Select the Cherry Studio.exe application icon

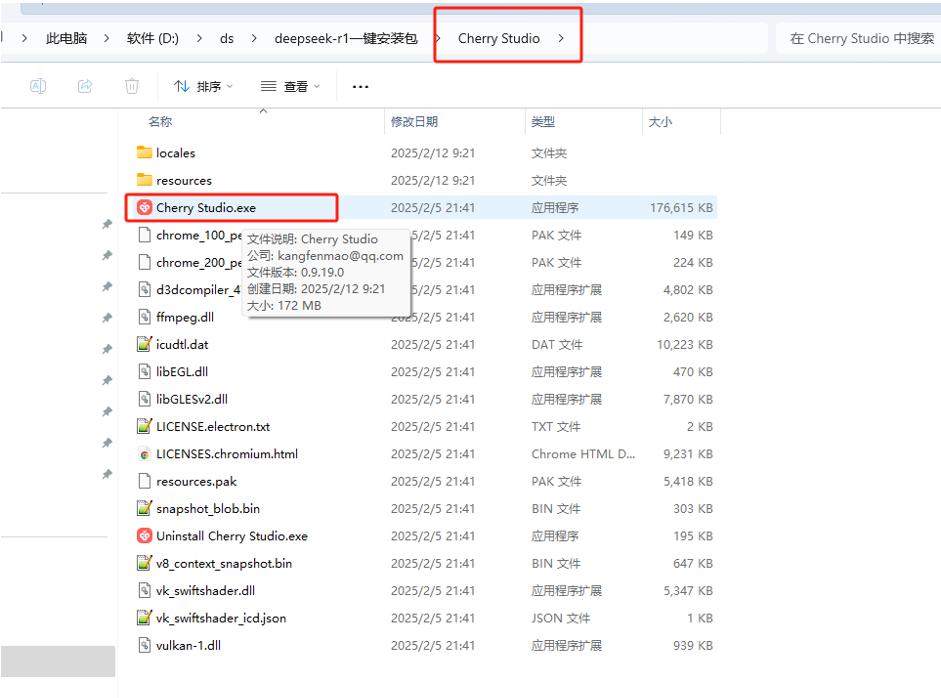tap(144, 208)
